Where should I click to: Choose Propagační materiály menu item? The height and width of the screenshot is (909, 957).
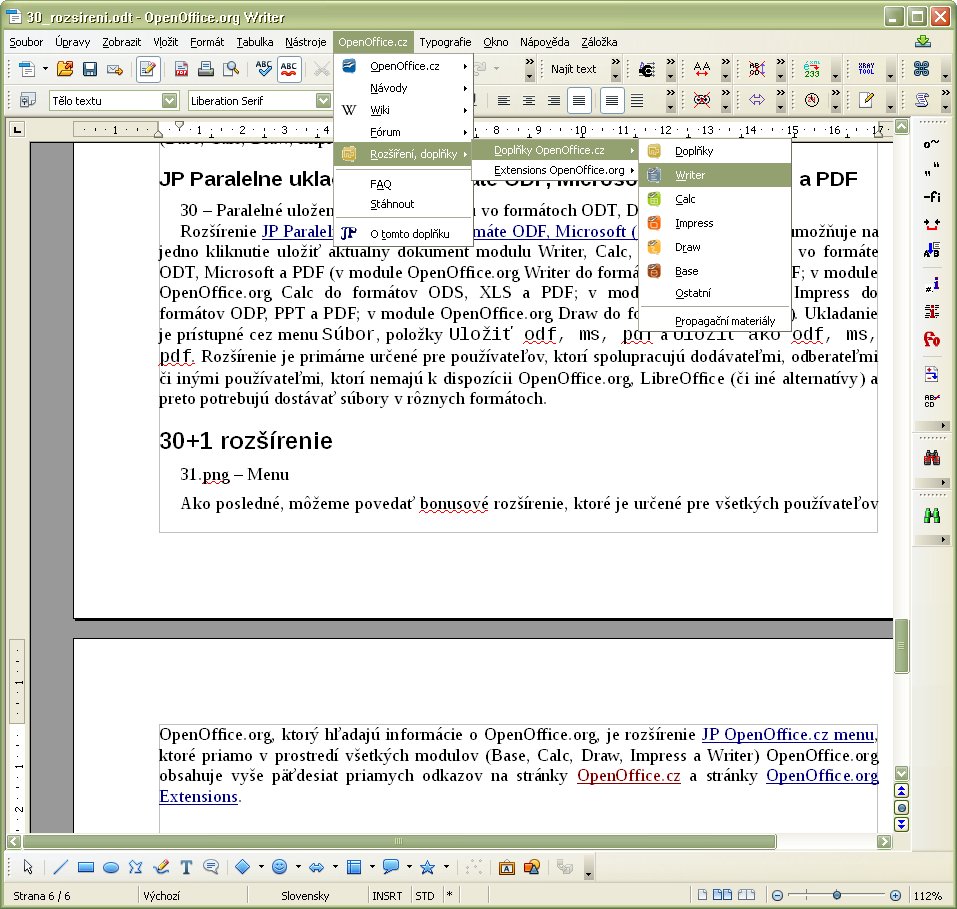click(715, 321)
